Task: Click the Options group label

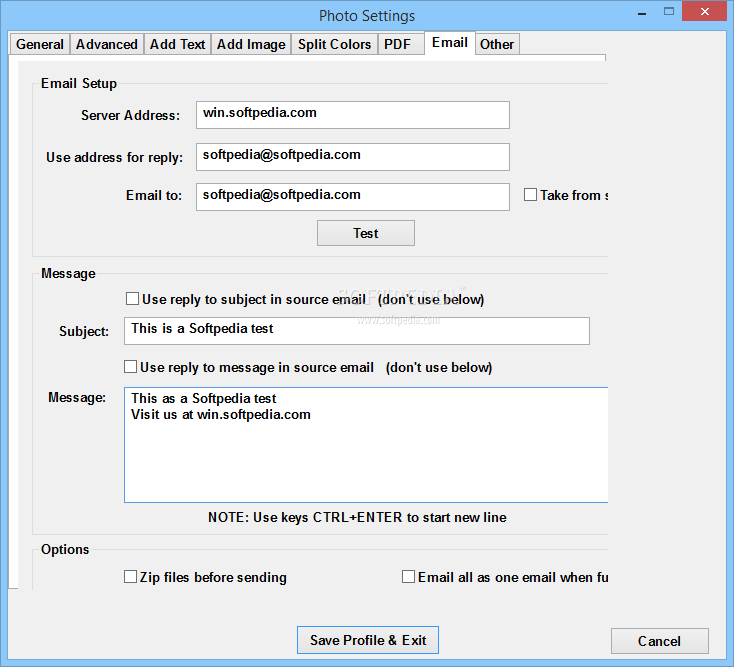Action: 65,549
